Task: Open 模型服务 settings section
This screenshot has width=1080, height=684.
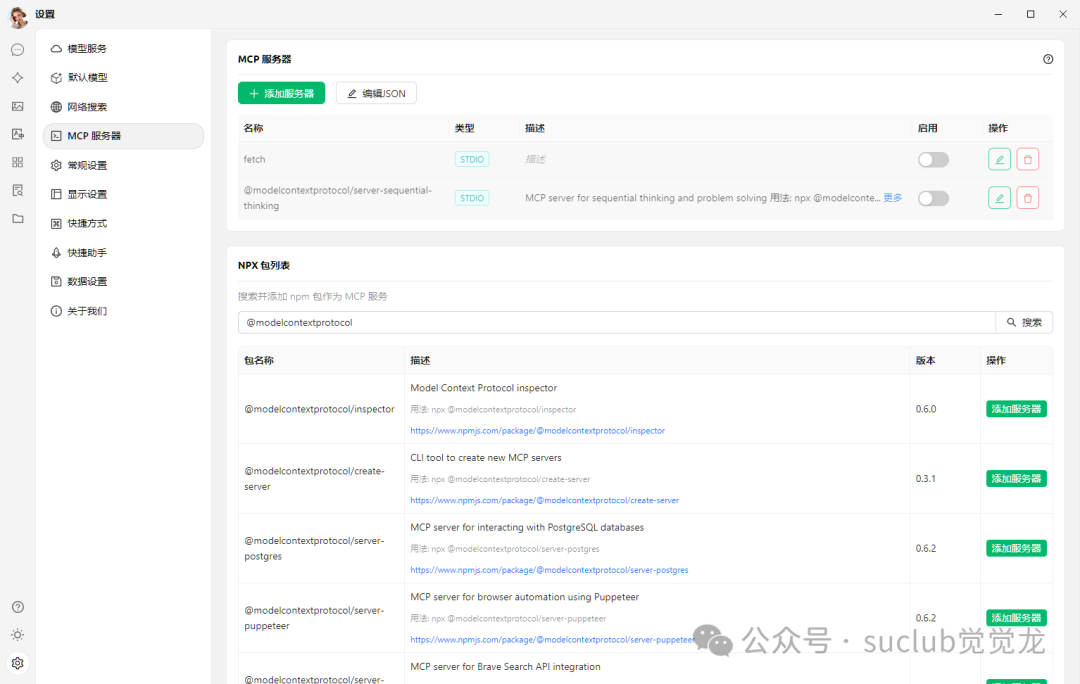Action: pyautogui.click(x=87, y=49)
